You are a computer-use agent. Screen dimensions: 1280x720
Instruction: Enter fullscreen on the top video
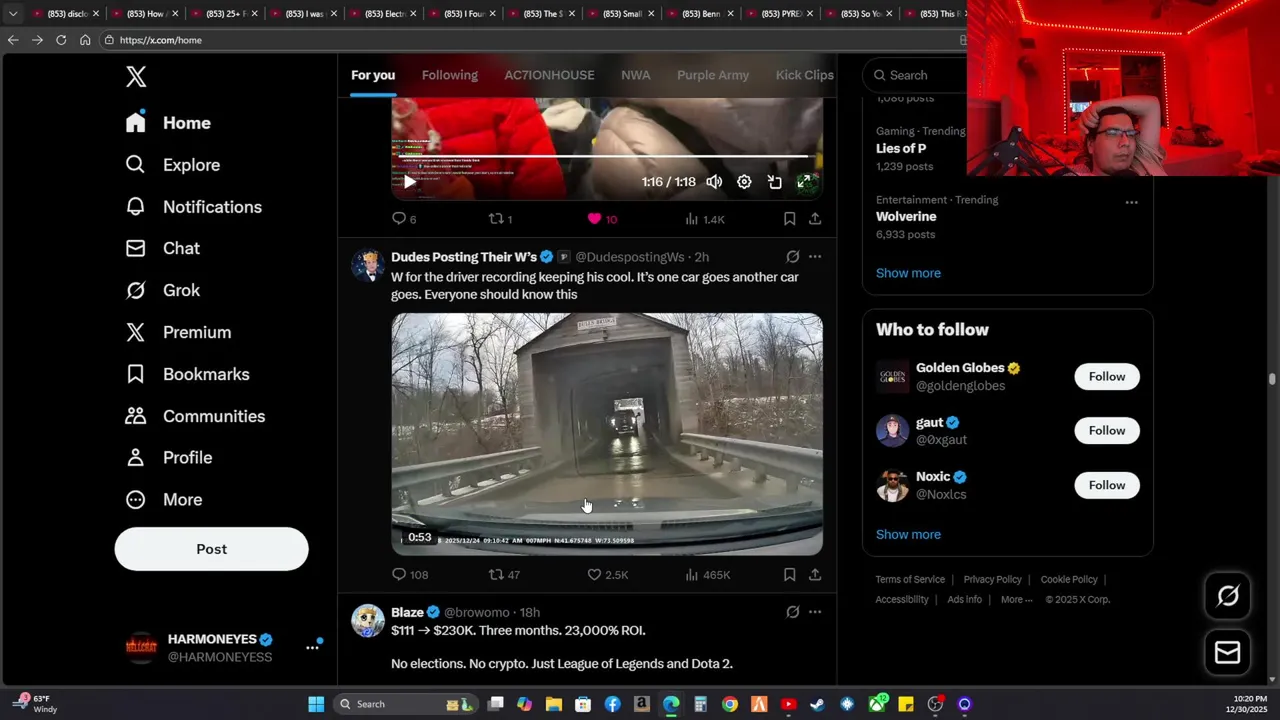[x=804, y=182]
